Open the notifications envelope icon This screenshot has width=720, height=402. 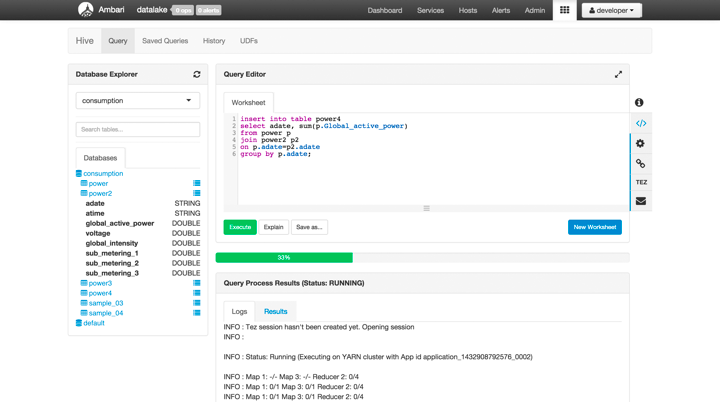[x=640, y=201]
